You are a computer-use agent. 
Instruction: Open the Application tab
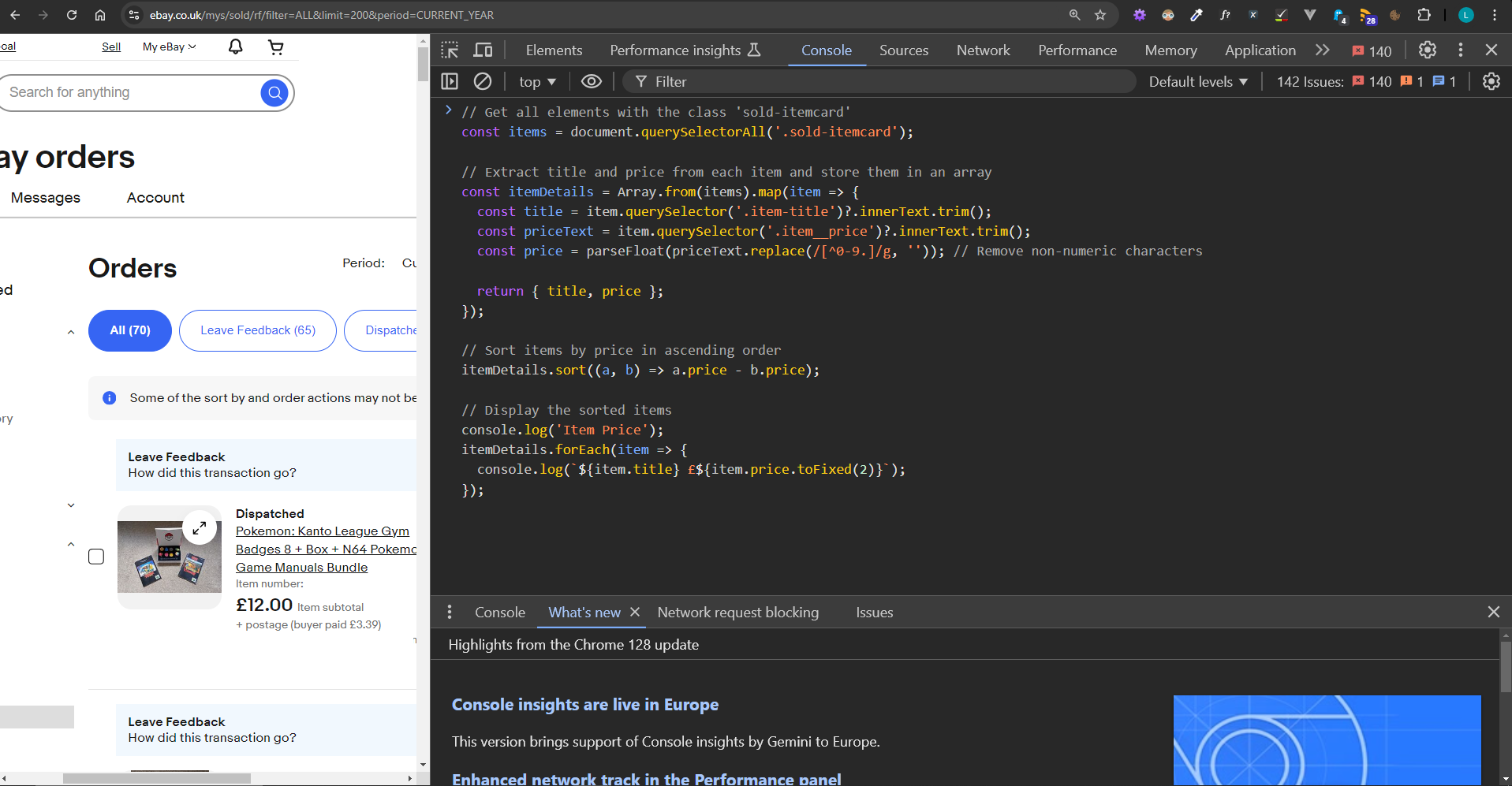click(1260, 50)
